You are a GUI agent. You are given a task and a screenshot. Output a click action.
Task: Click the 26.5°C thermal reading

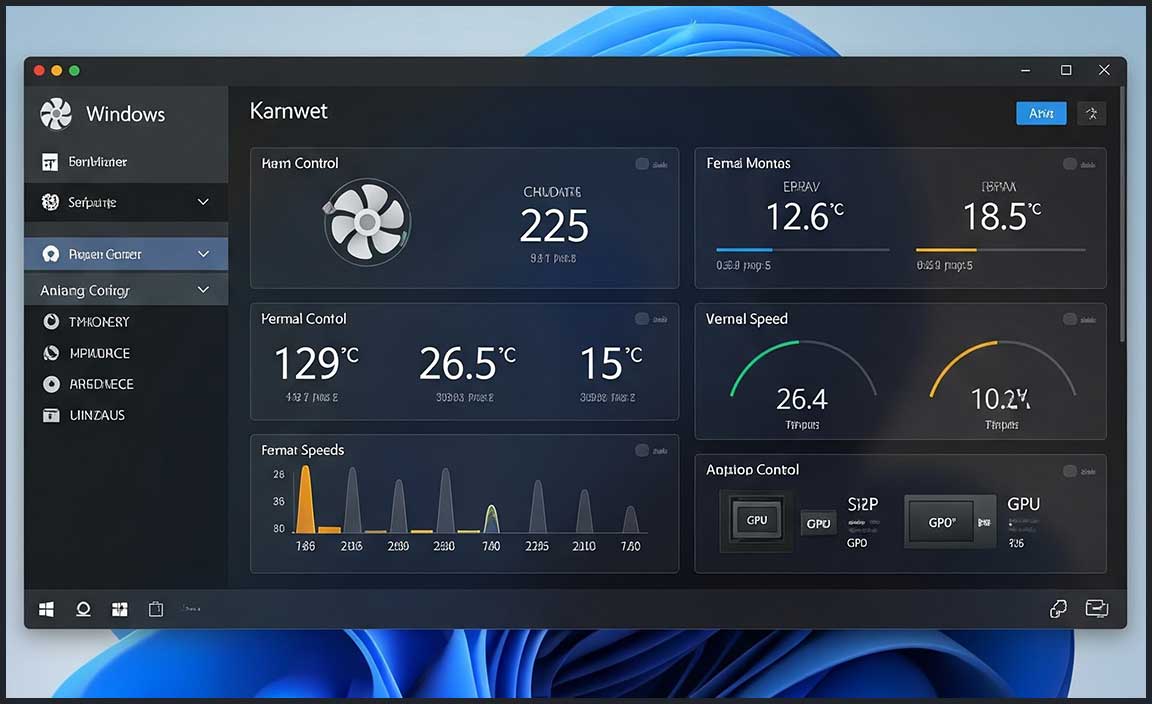point(467,363)
